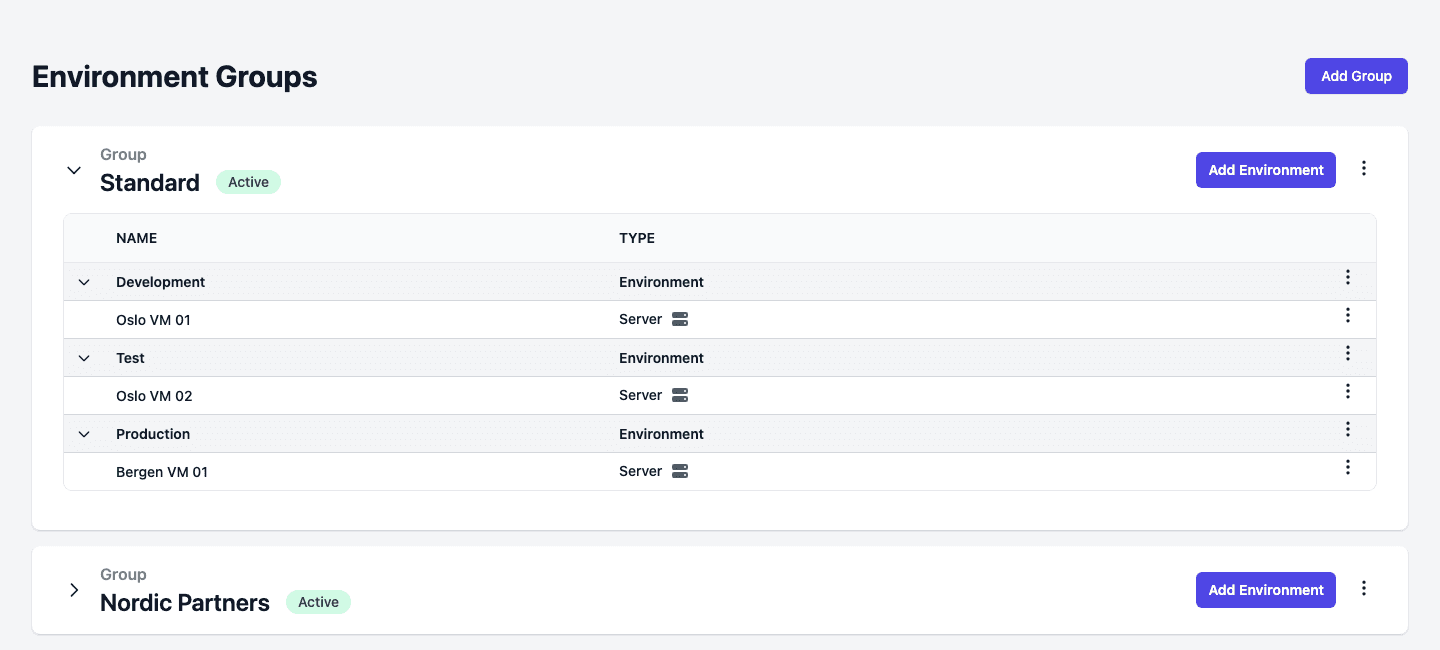The width and height of the screenshot is (1440, 650).
Task: Collapse the Production environment row
Action: (84, 434)
